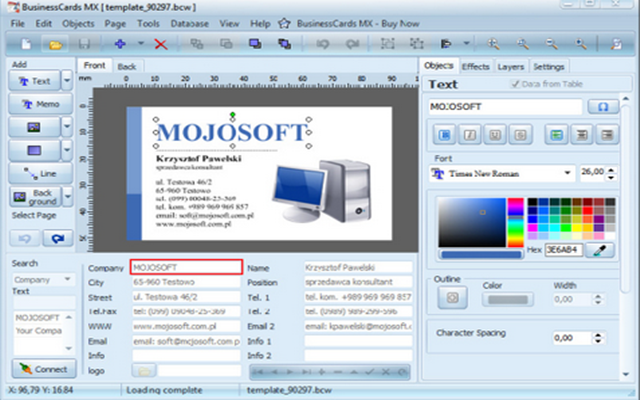Toggle underline text formatting

(x=495, y=135)
